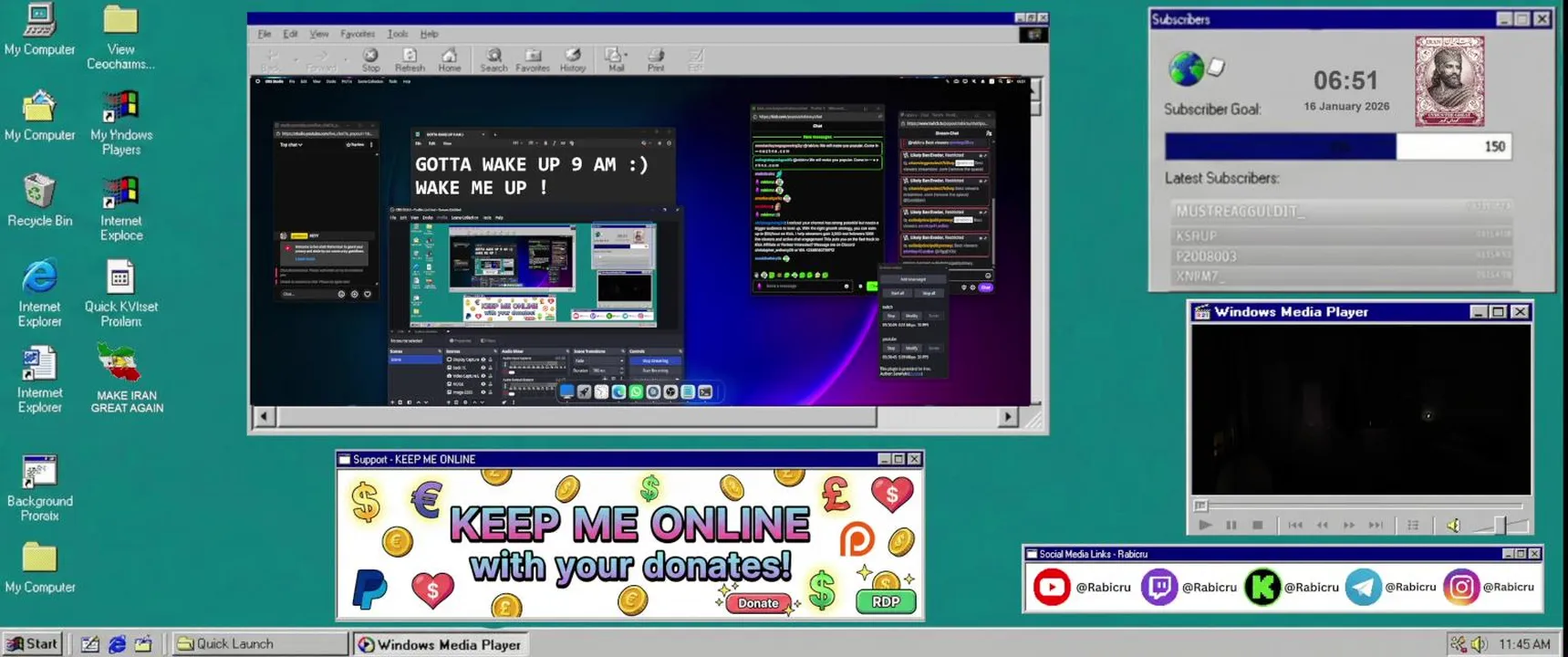Click the browser horizontal scrollbar right arrow

[x=1007, y=417]
